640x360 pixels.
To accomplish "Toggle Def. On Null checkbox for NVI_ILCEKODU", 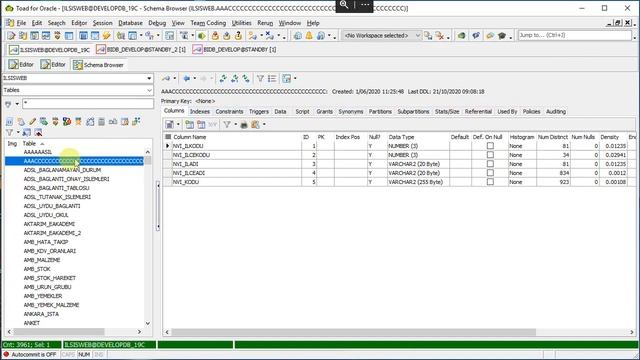I will click(490, 155).
